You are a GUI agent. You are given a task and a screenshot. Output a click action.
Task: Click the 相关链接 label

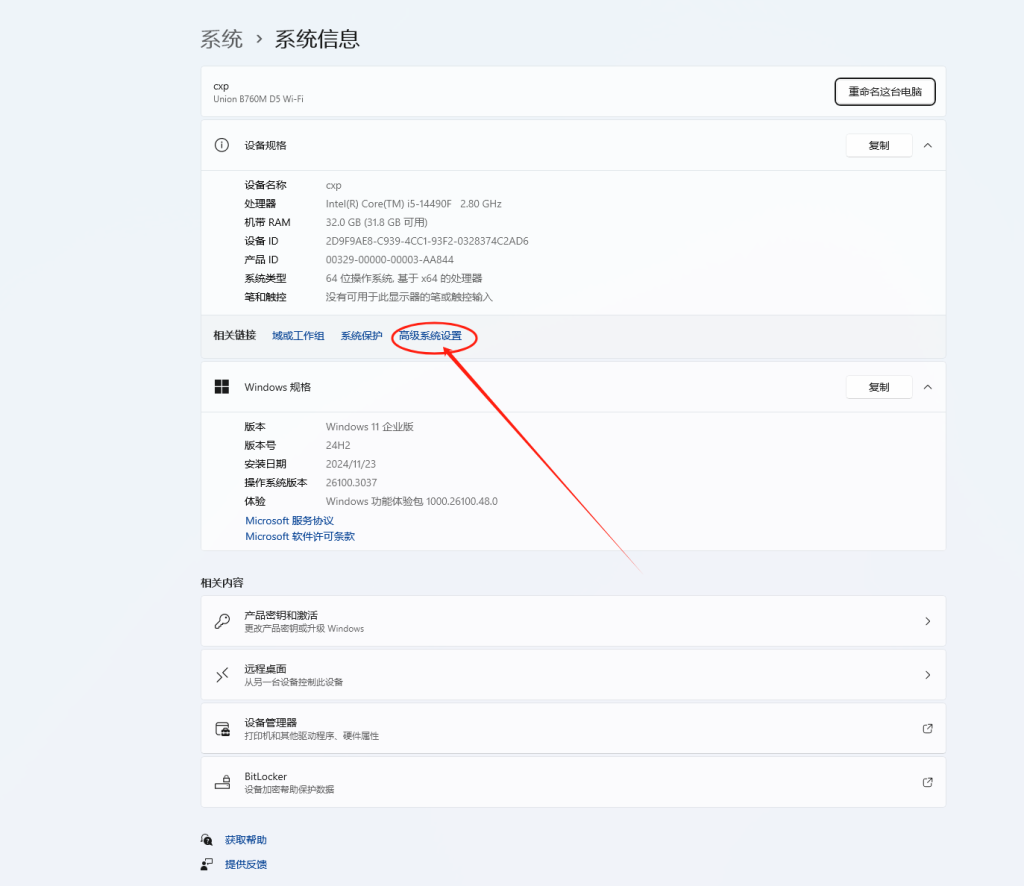[x=234, y=336]
